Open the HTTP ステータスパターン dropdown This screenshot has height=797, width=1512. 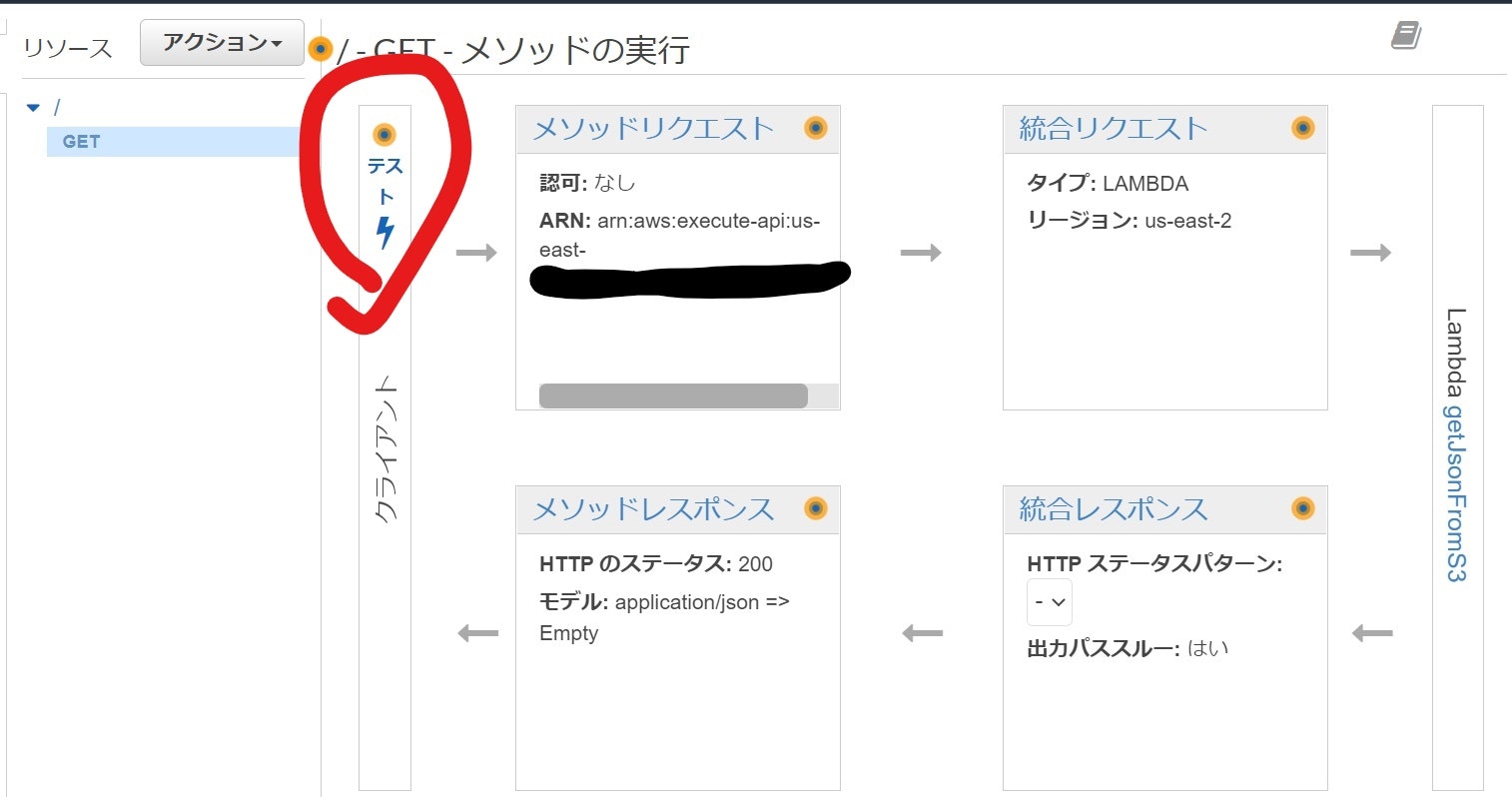click(x=1050, y=601)
